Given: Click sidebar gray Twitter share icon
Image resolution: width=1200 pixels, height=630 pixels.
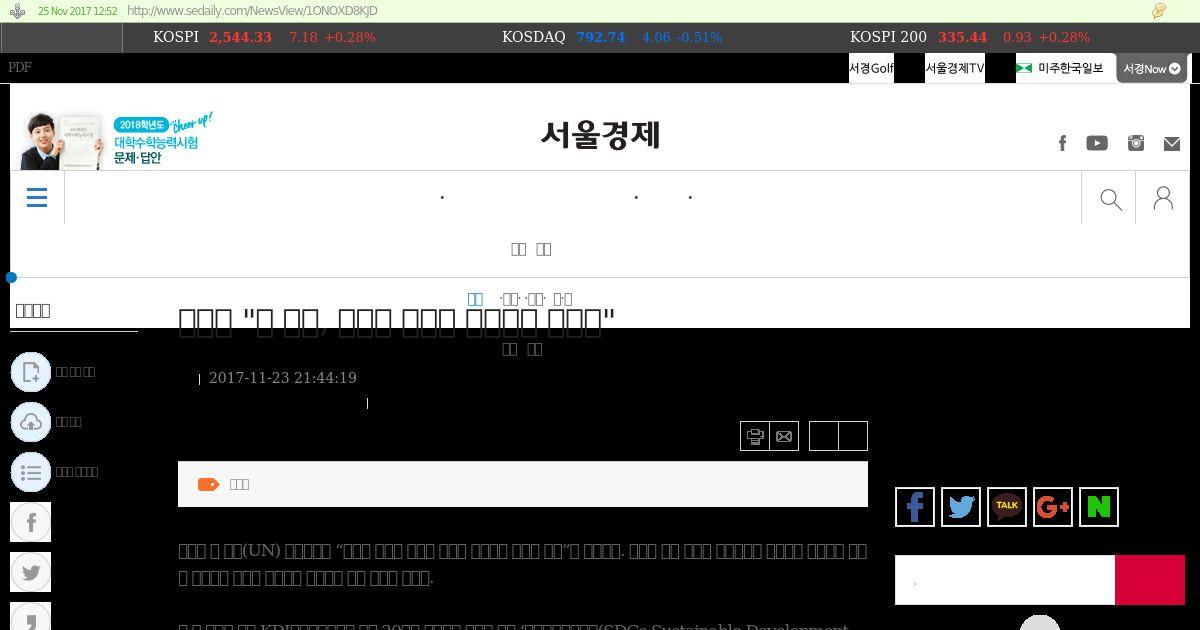Looking at the screenshot, I should 31,572.
